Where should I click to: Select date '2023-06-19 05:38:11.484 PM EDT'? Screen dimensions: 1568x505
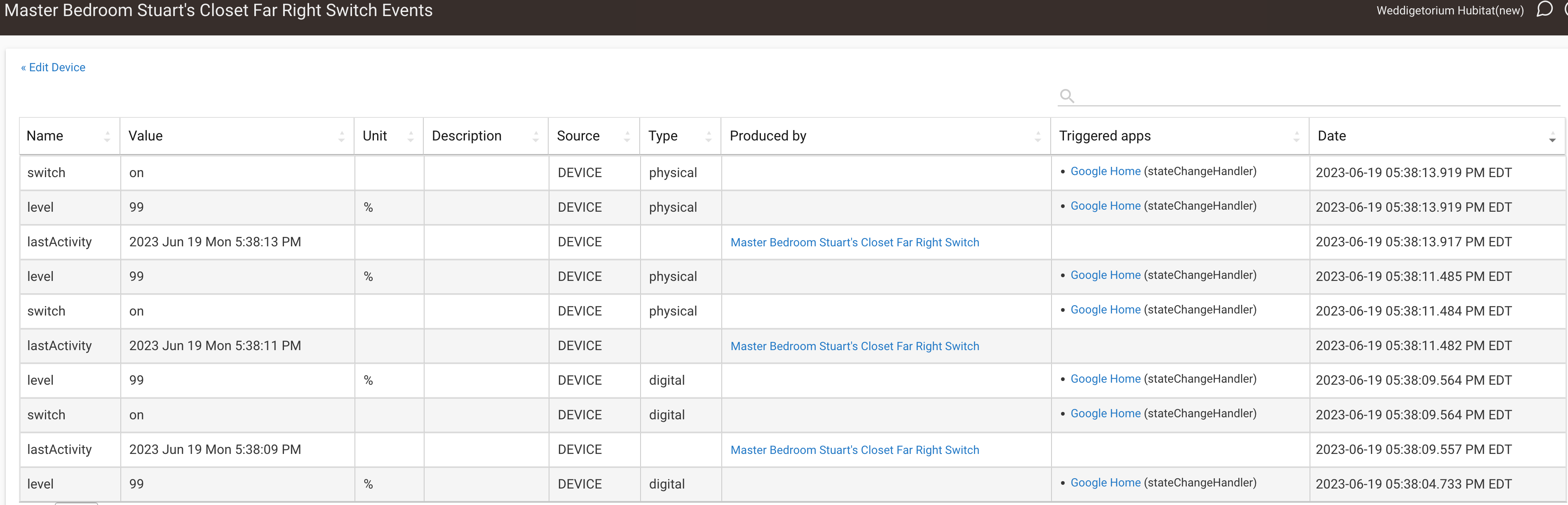pos(1413,311)
